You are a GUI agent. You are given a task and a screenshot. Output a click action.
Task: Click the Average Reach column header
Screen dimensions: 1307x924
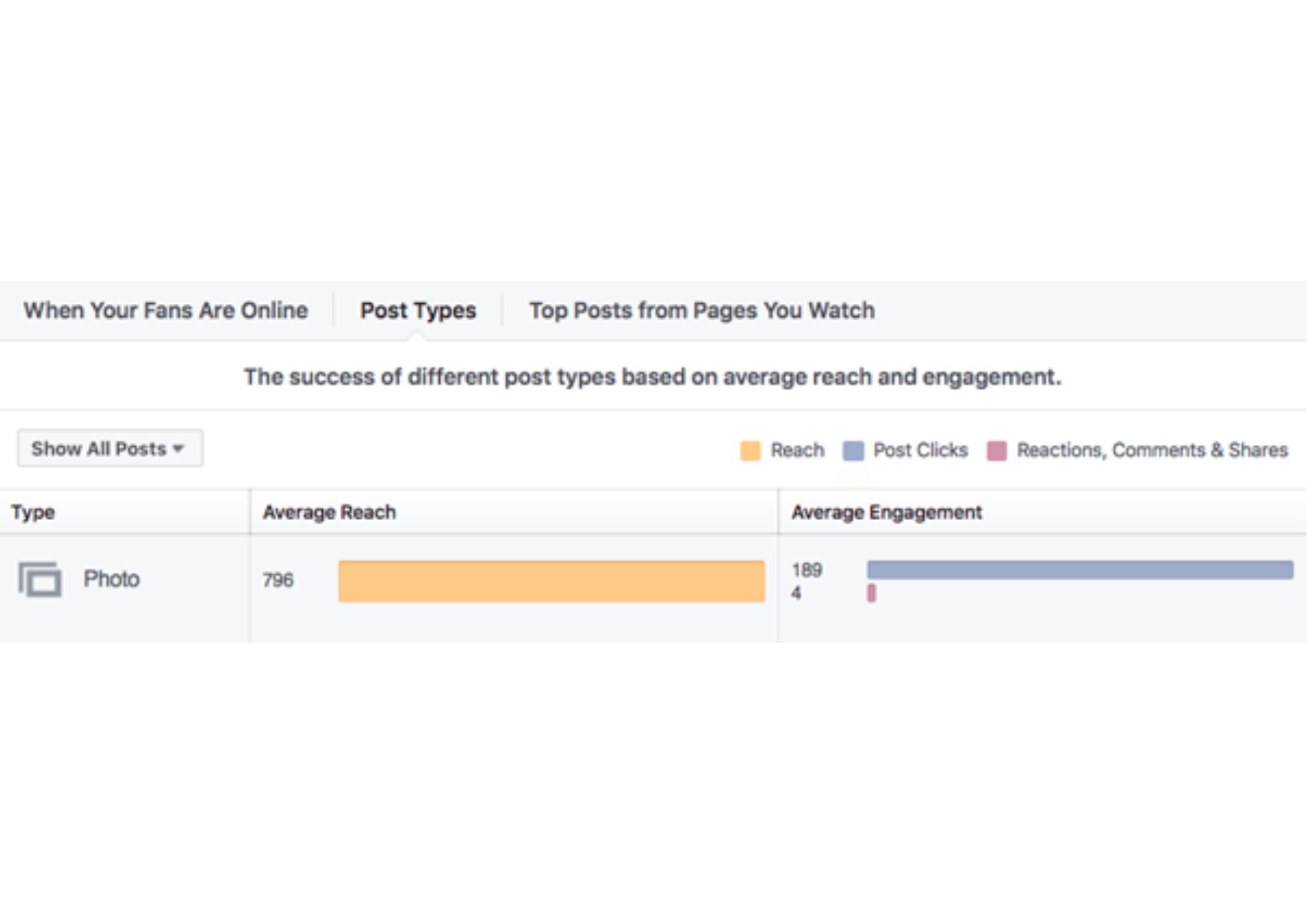coord(329,512)
